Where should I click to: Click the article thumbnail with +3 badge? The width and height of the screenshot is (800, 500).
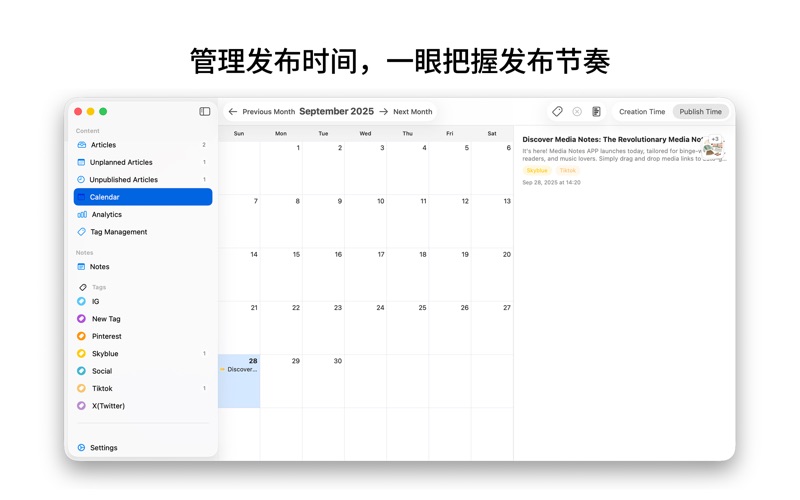click(x=713, y=147)
